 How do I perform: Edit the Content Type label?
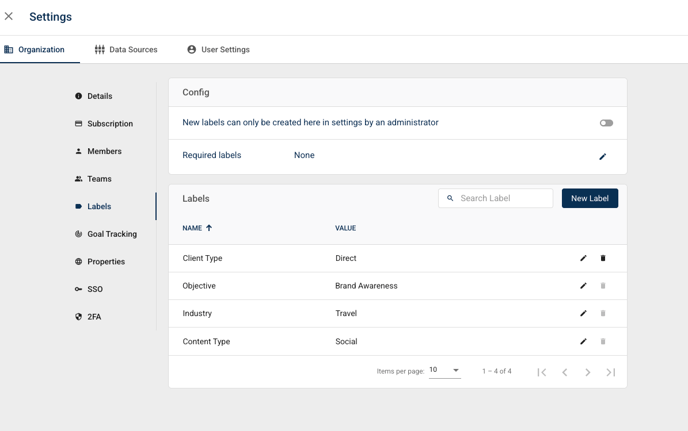[x=583, y=342]
